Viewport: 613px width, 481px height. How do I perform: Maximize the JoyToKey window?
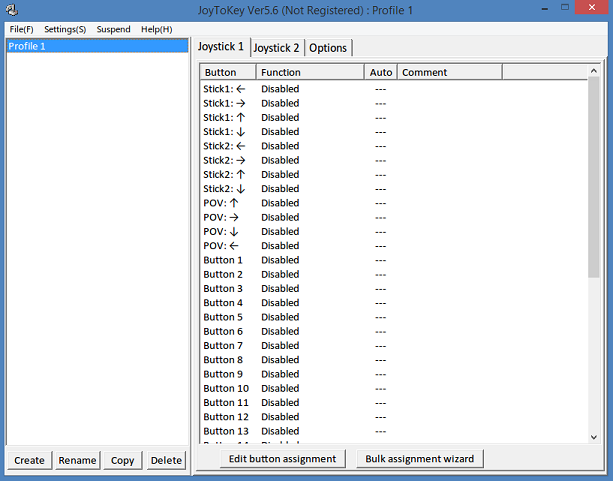tap(565, 7)
